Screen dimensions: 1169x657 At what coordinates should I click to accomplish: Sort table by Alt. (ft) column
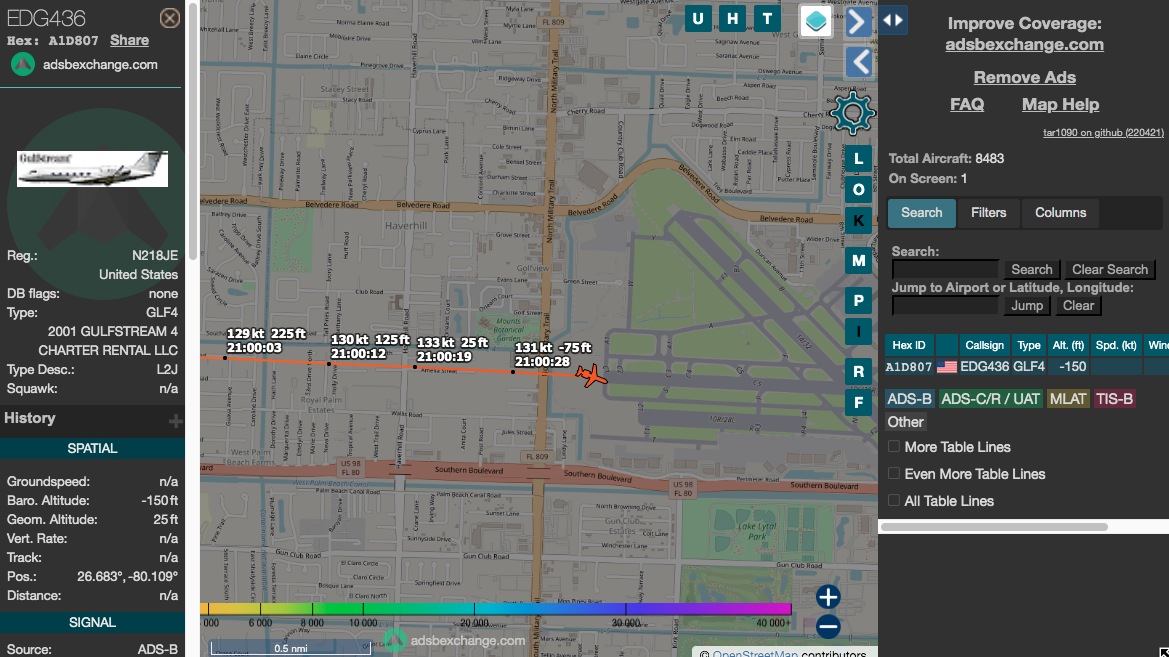tap(1068, 345)
